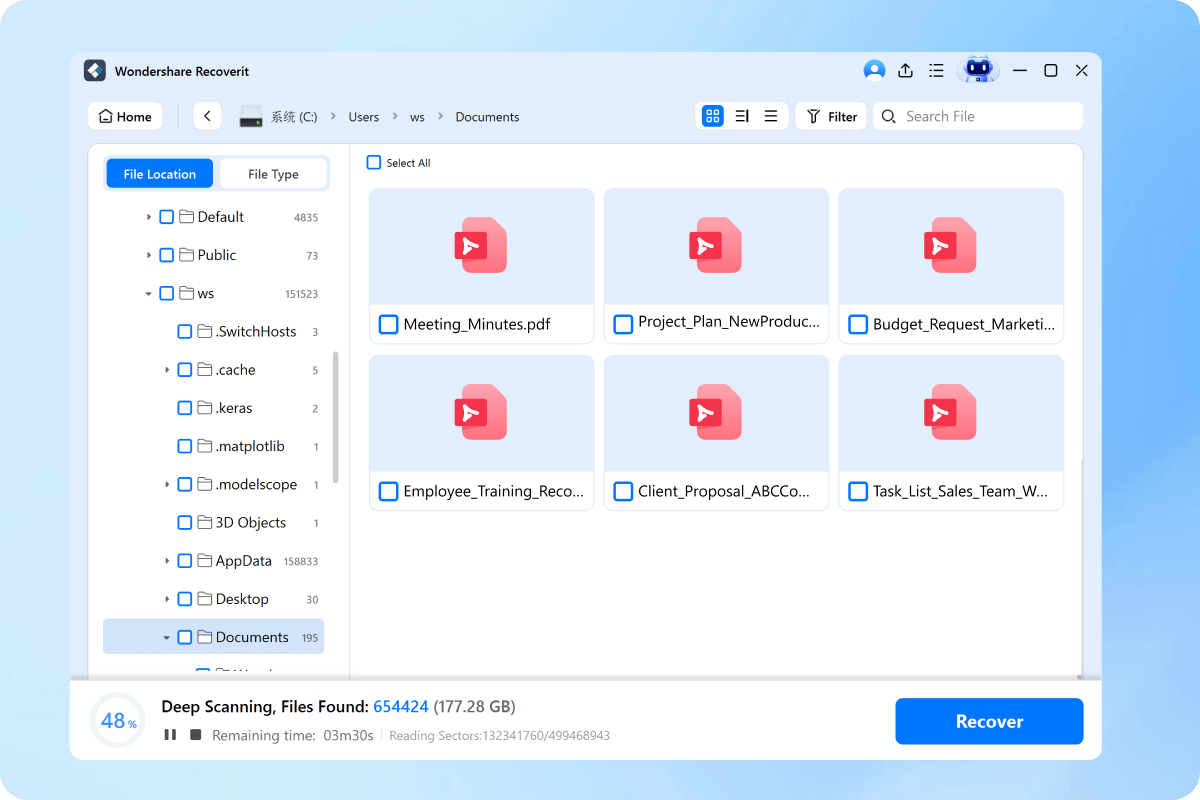The width and height of the screenshot is (1200, 800).
Task: Expand the .modelscope folder tree node
Action: tap(167, 485)
